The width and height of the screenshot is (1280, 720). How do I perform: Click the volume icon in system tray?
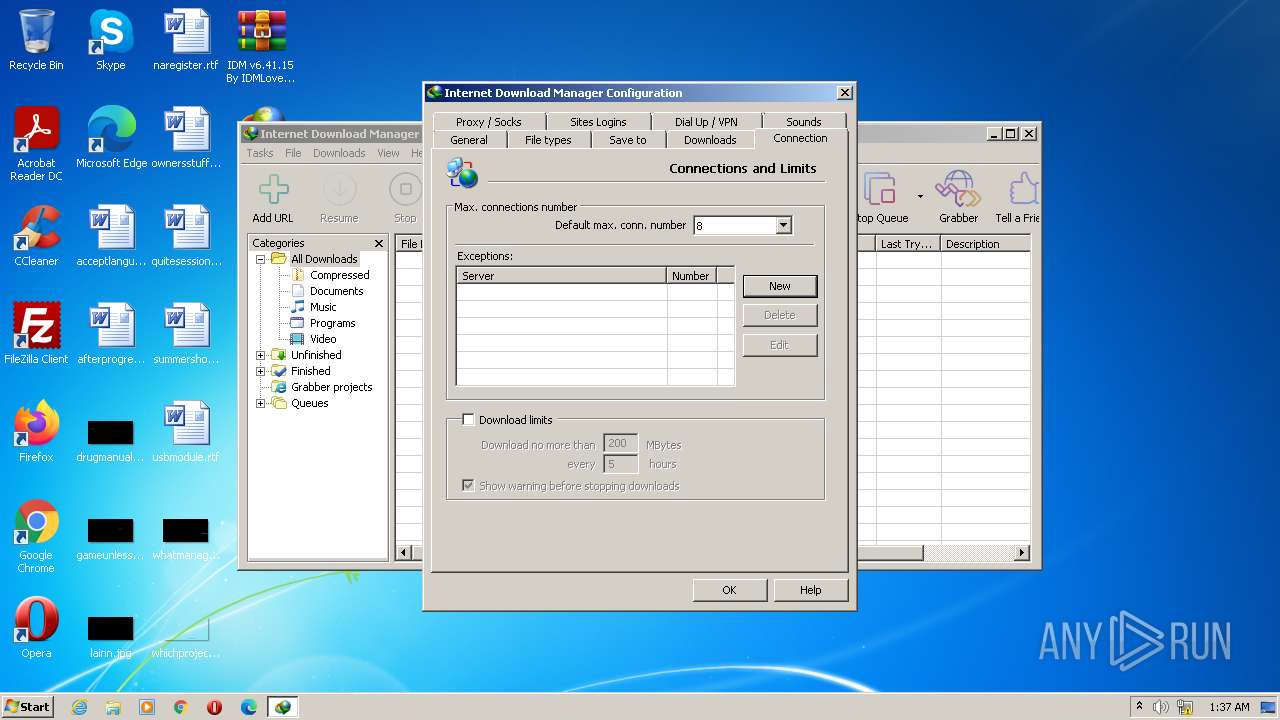click(x=1161, y=707)
